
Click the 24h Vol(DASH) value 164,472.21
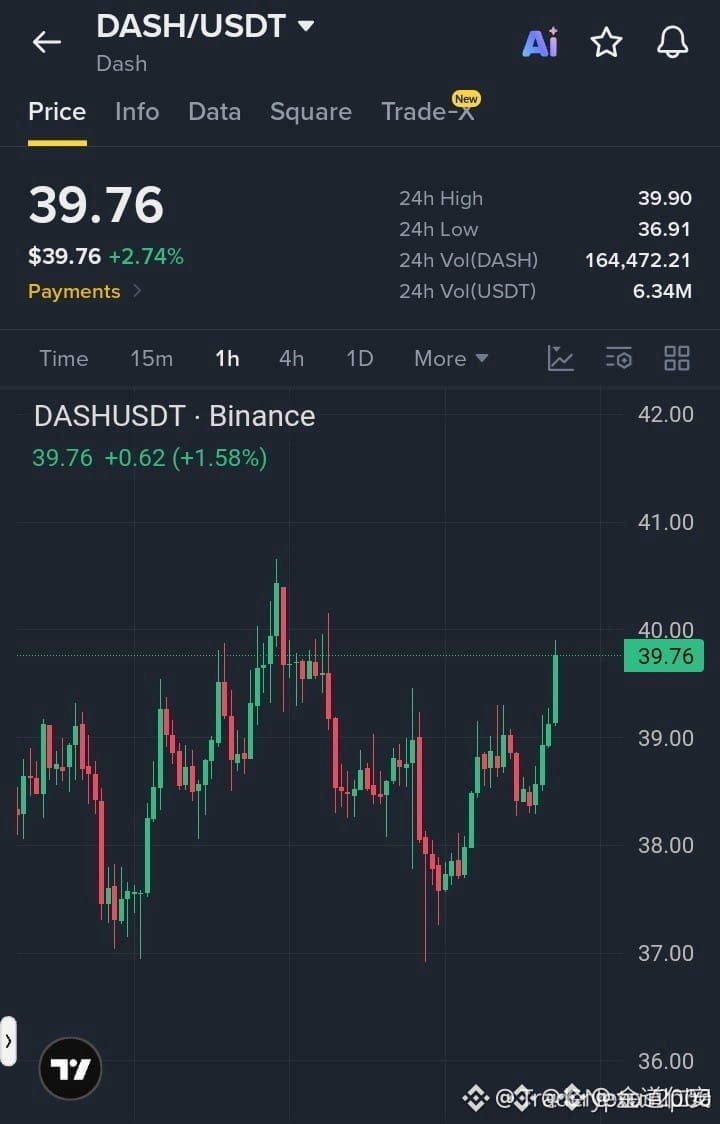click(638, 260)
